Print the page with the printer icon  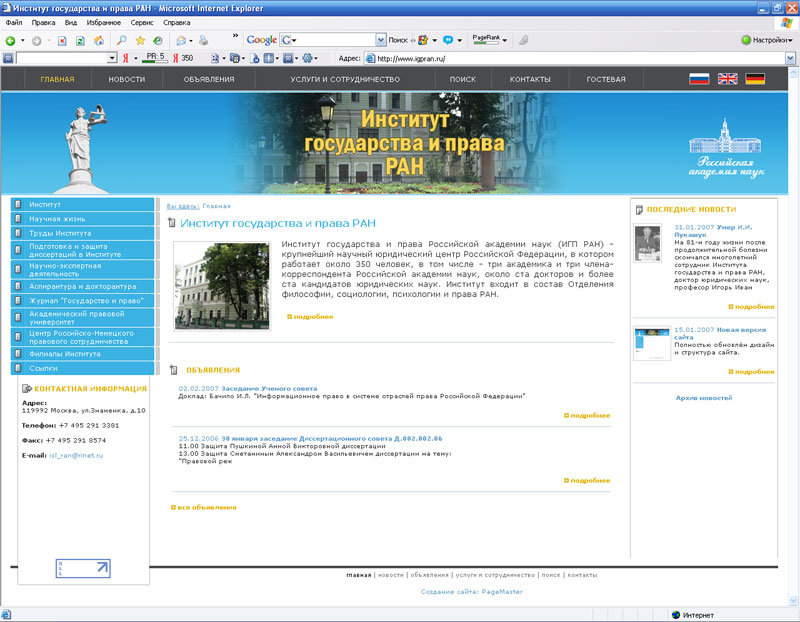click(203, 40)
